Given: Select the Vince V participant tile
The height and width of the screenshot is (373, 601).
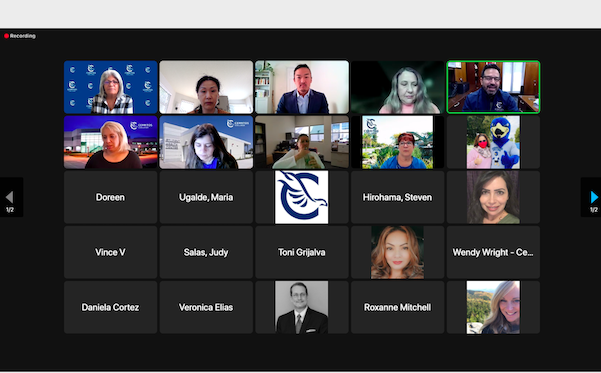Looking at the screenshot, I should [x=110, y=252].
